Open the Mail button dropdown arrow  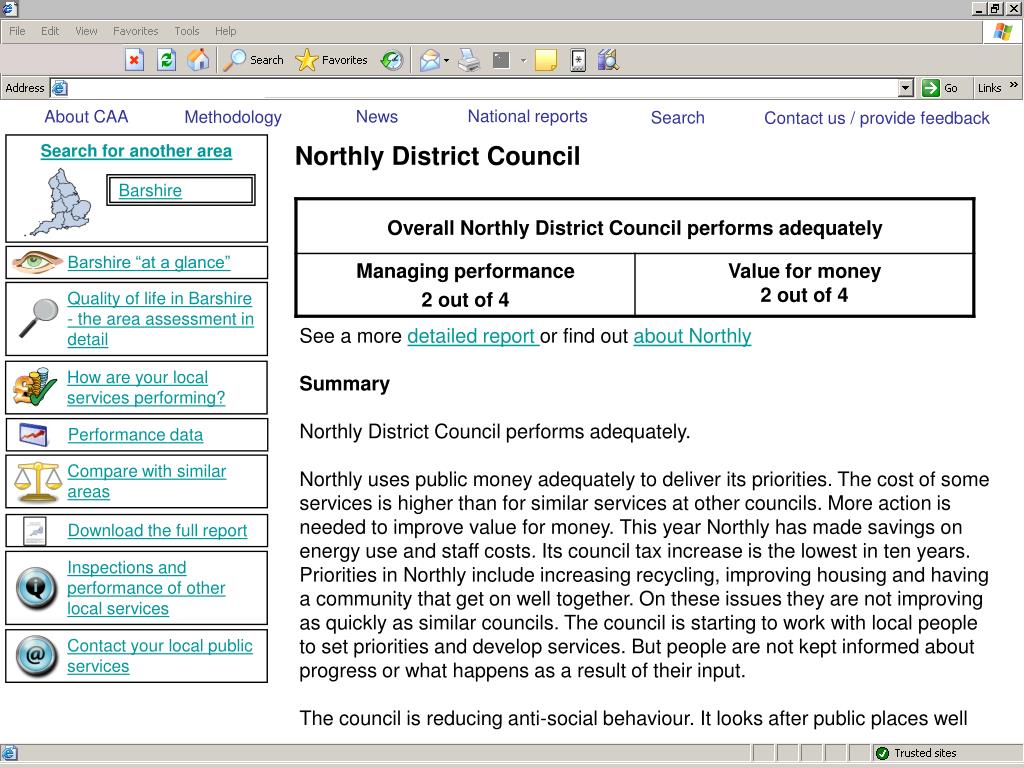(447, 61)
